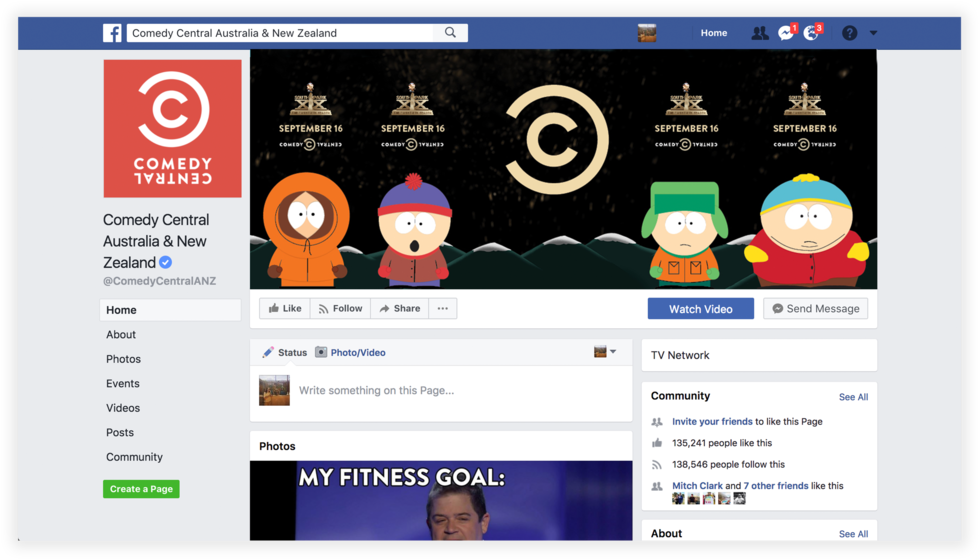Click the cover photo Comedy Central logo
The height and width of the screenshot is (559, 979).
click(x=556, y=140)
